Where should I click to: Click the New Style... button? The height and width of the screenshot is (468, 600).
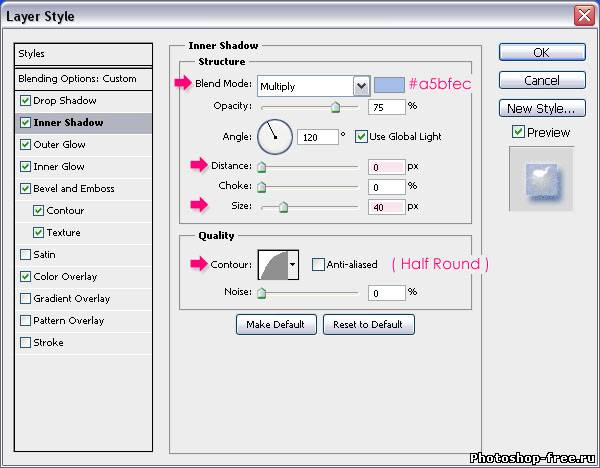point(541,108)
